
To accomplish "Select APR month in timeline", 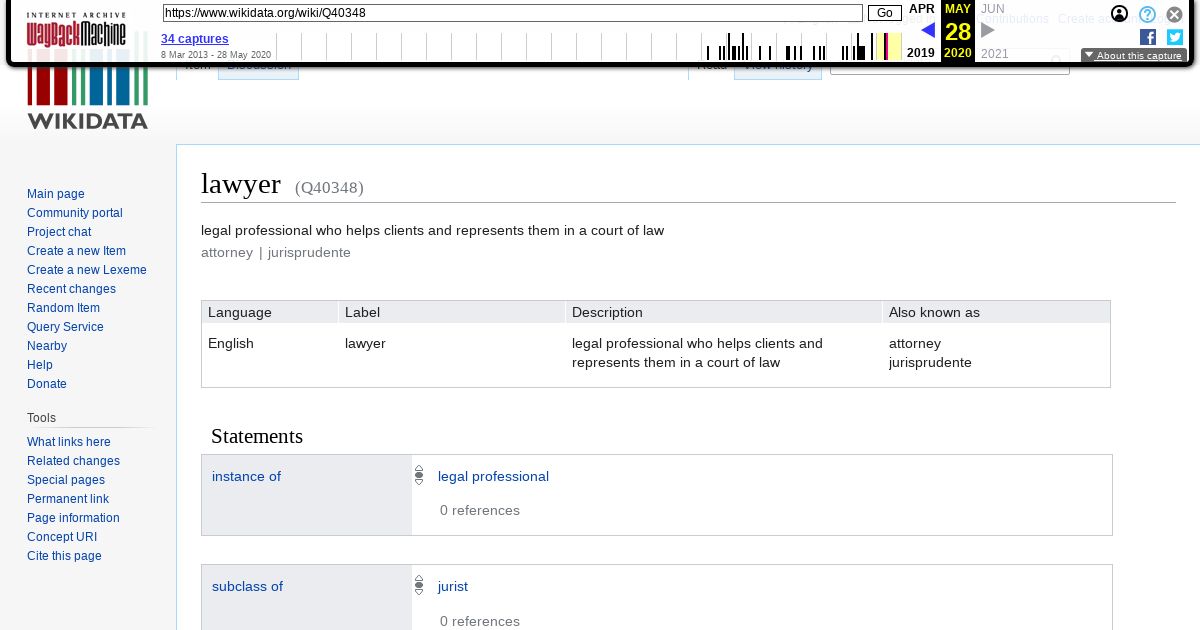I will [x=922, y=9].
